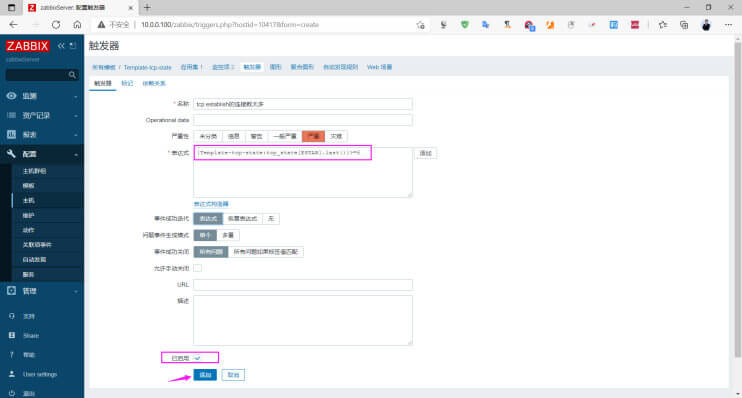The height and width of the screenshot is (398, 742).
Task: Click the page vertical scrollbar
Action: coord(737,199)
